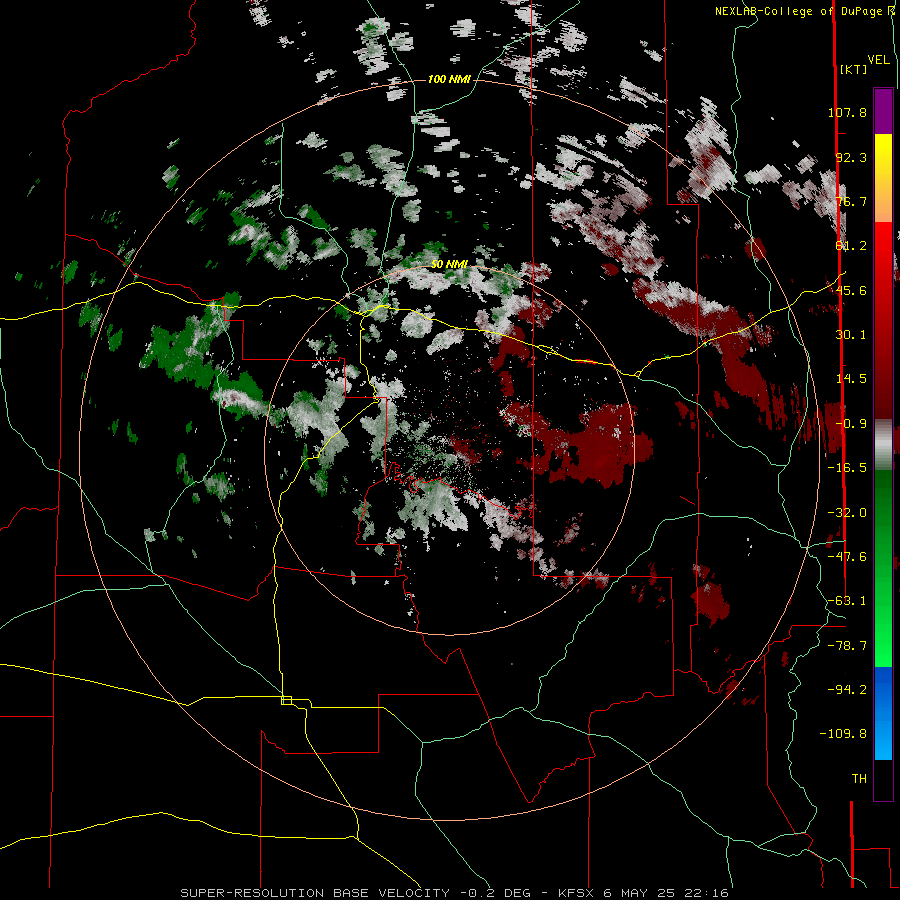
Task: Click the 107.8 velocity scale value
Action: point(847,112)
